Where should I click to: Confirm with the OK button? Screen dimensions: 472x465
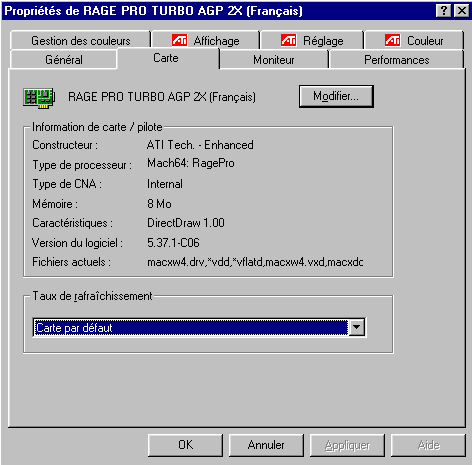click(x=185, y=445)
